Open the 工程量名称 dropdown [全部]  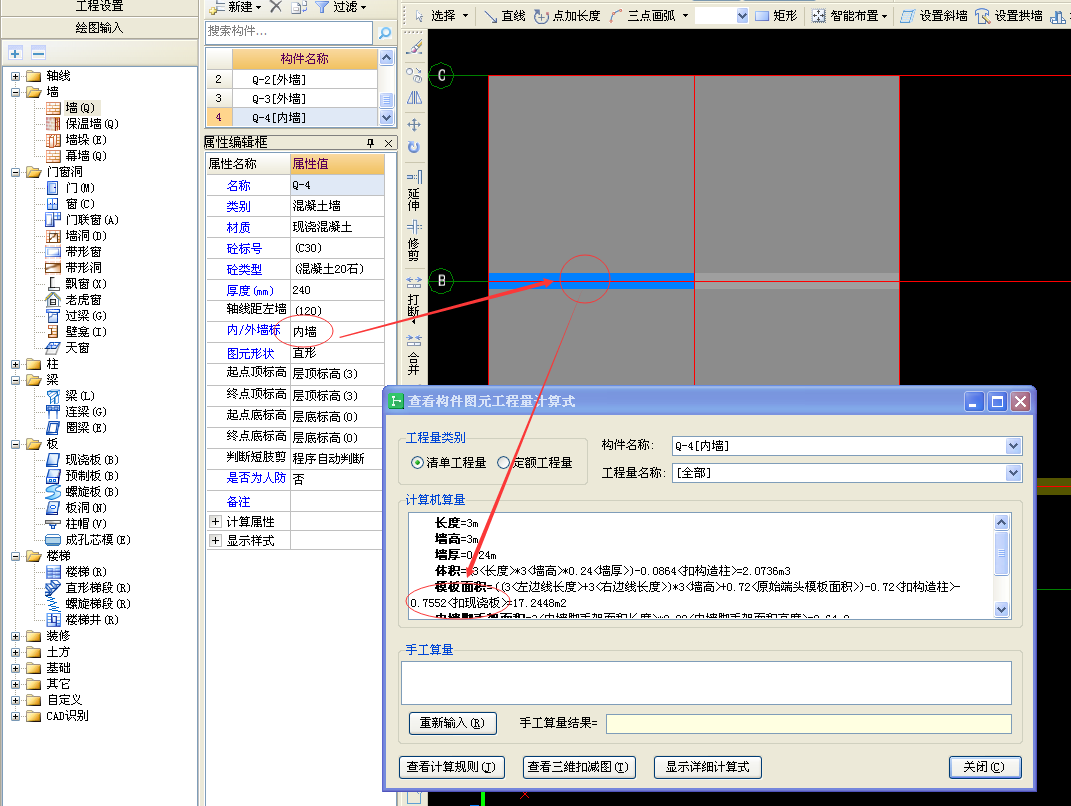[x=1013, y=473]
